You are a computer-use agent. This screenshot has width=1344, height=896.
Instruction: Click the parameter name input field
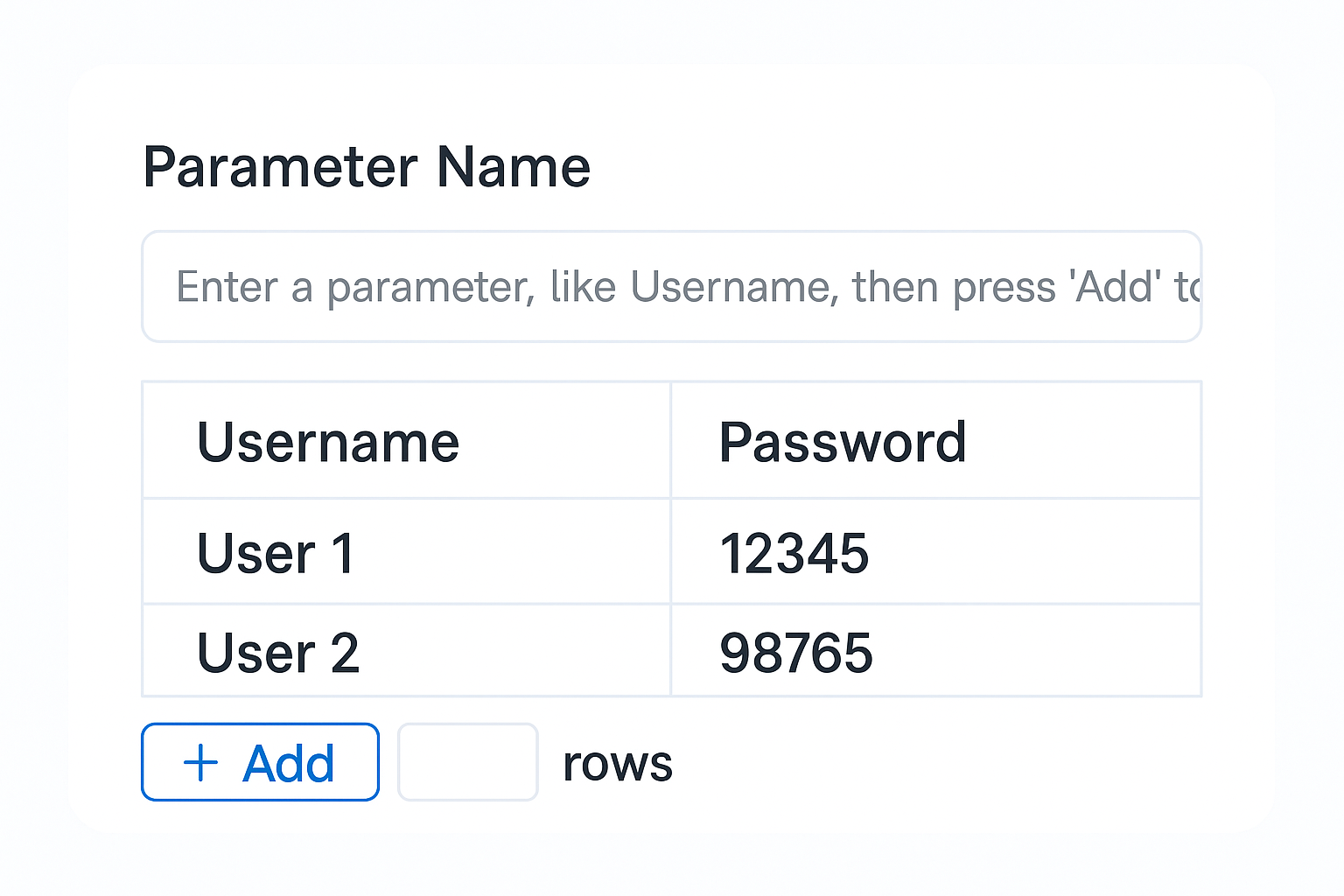(671, 286)
